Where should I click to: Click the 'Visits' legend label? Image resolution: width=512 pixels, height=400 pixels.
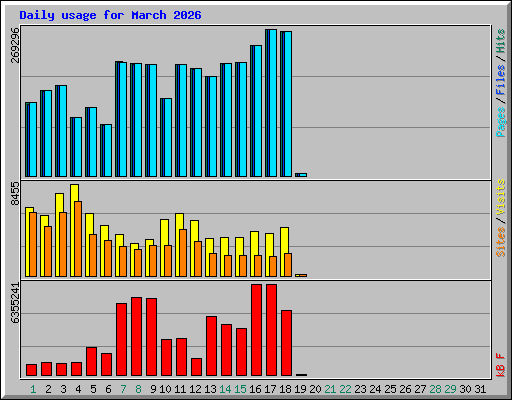501,197
